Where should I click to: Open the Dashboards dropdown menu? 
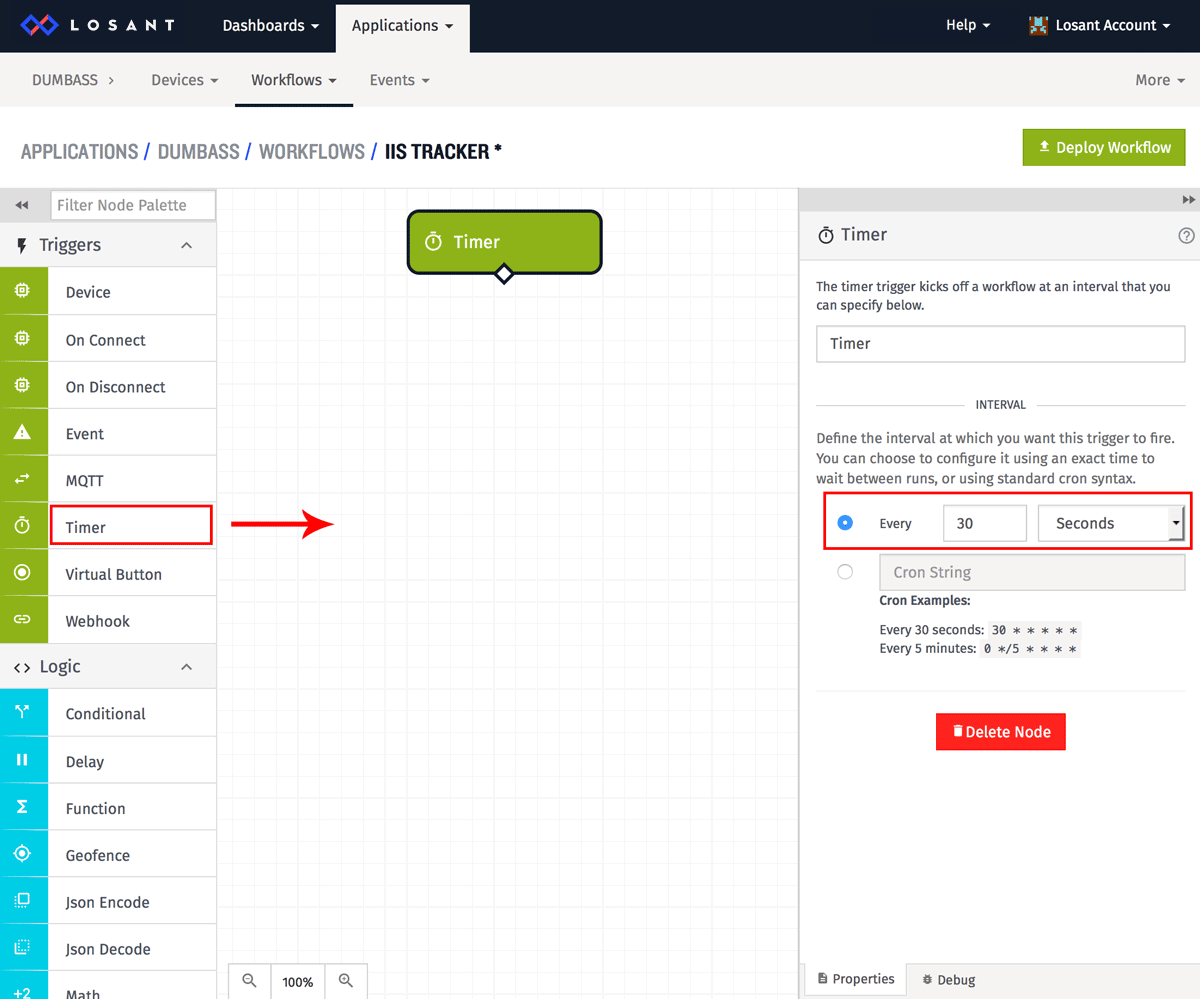(x=271, y=25)
